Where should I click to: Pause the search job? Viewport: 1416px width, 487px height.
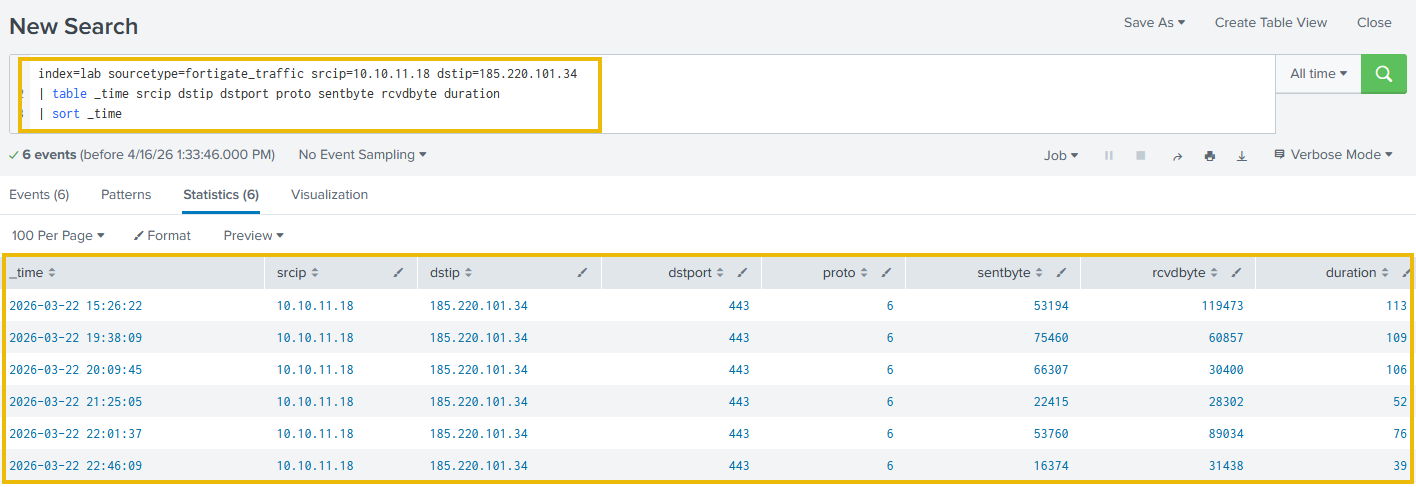[1109, 156]
